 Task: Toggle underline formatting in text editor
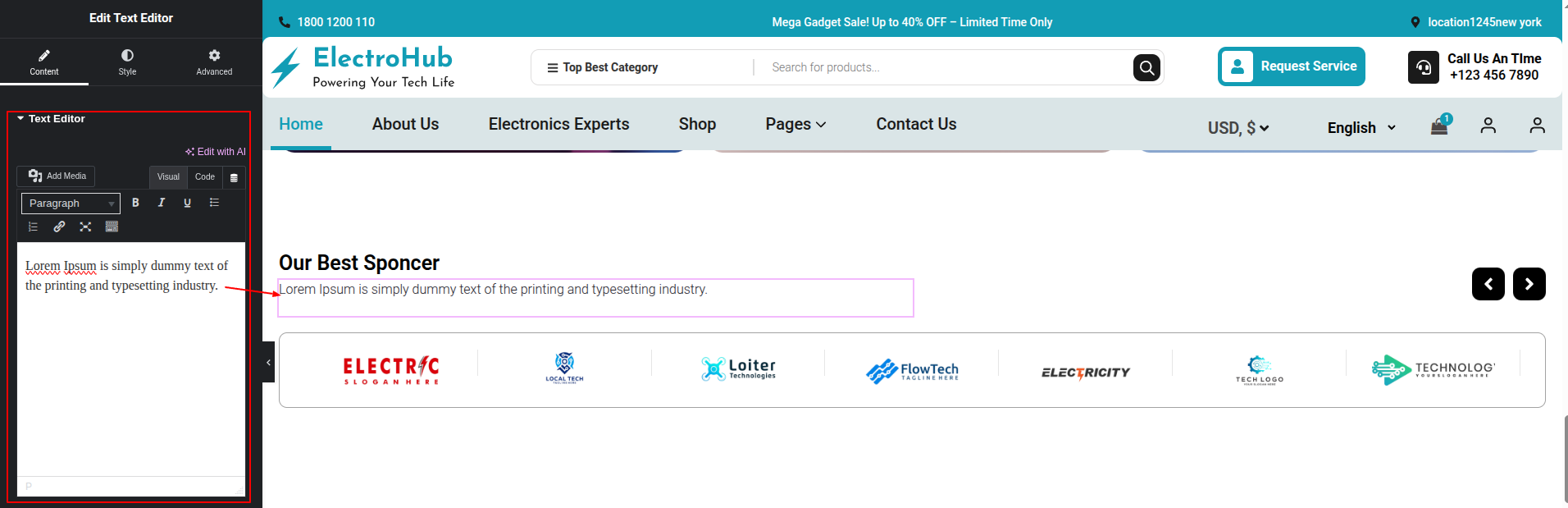point(188,203)
